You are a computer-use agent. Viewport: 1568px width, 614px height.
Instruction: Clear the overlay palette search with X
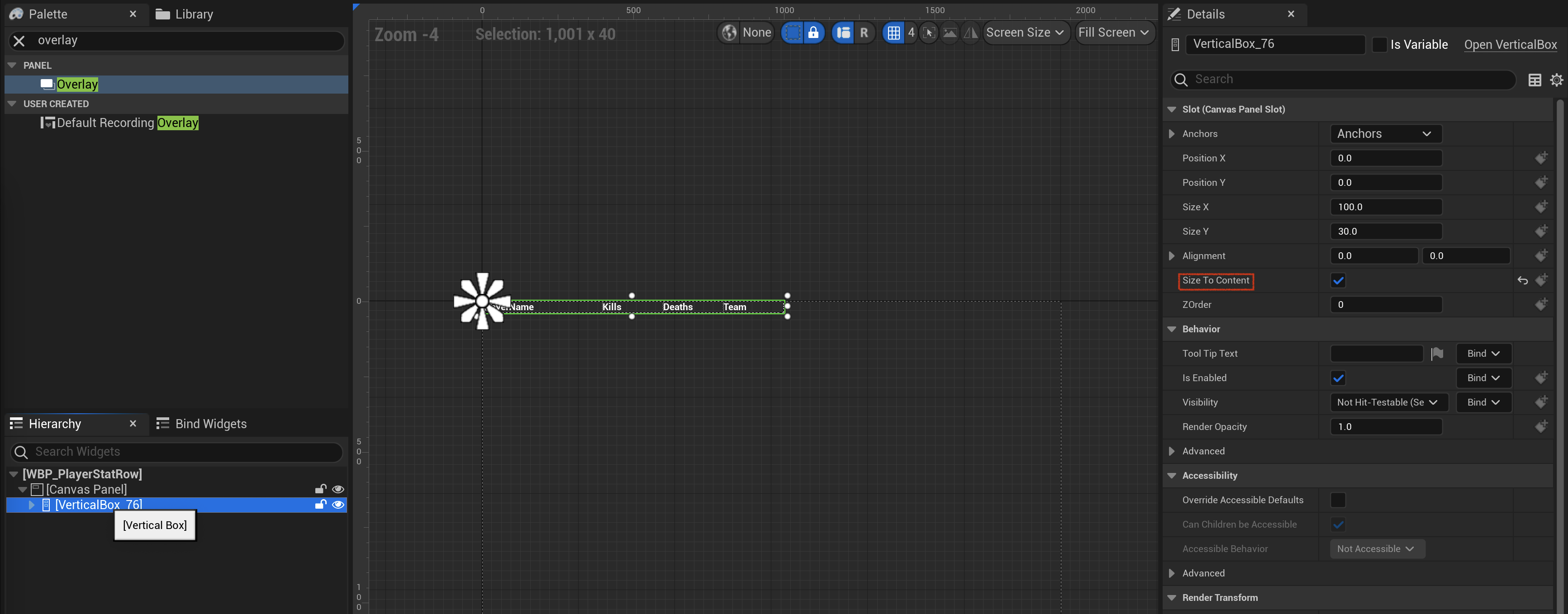[x=19, y=41]
